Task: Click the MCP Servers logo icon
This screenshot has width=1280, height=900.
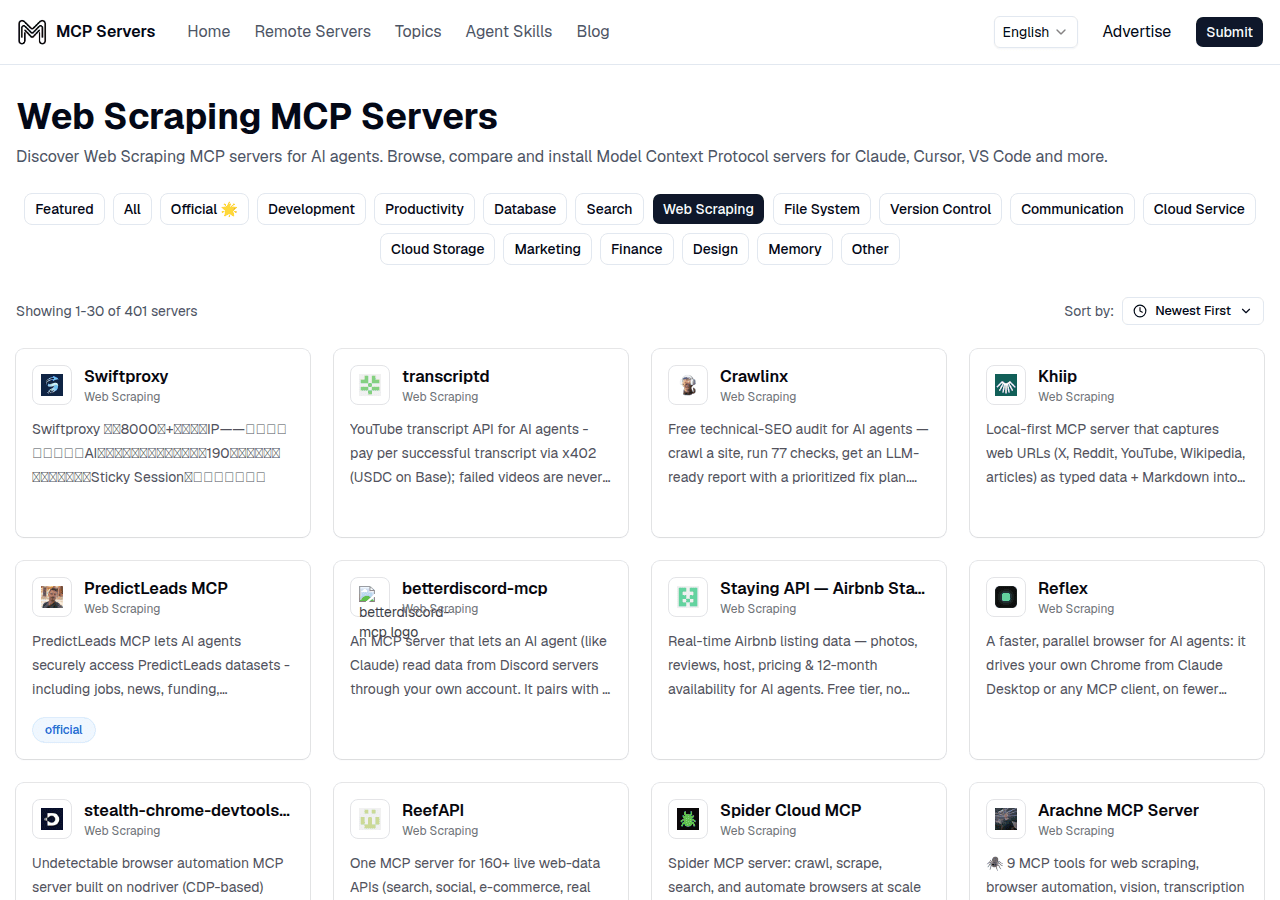Action: (x=32, y=32)
